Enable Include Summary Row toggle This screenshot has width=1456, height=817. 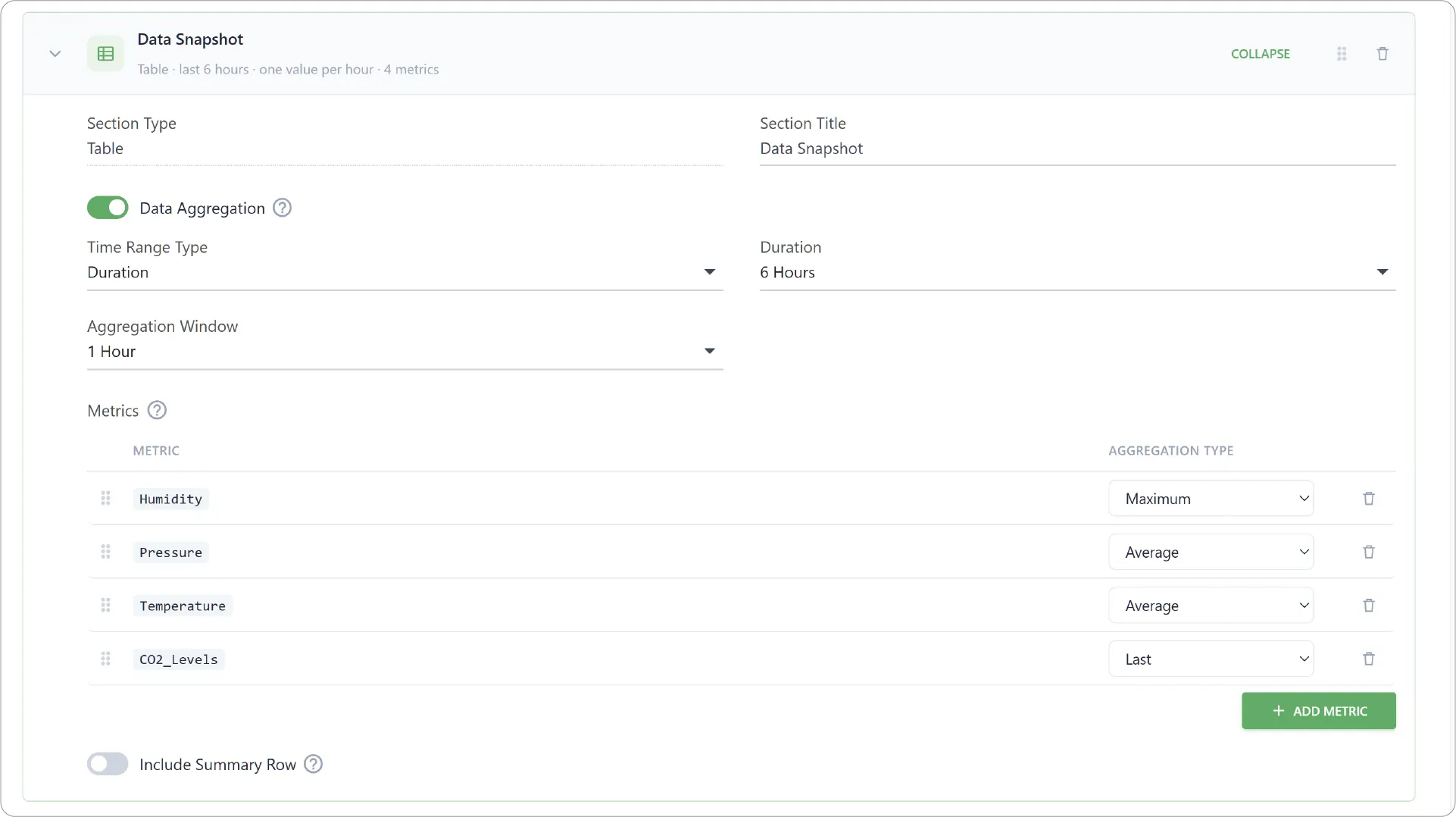[x=108, y=764]
